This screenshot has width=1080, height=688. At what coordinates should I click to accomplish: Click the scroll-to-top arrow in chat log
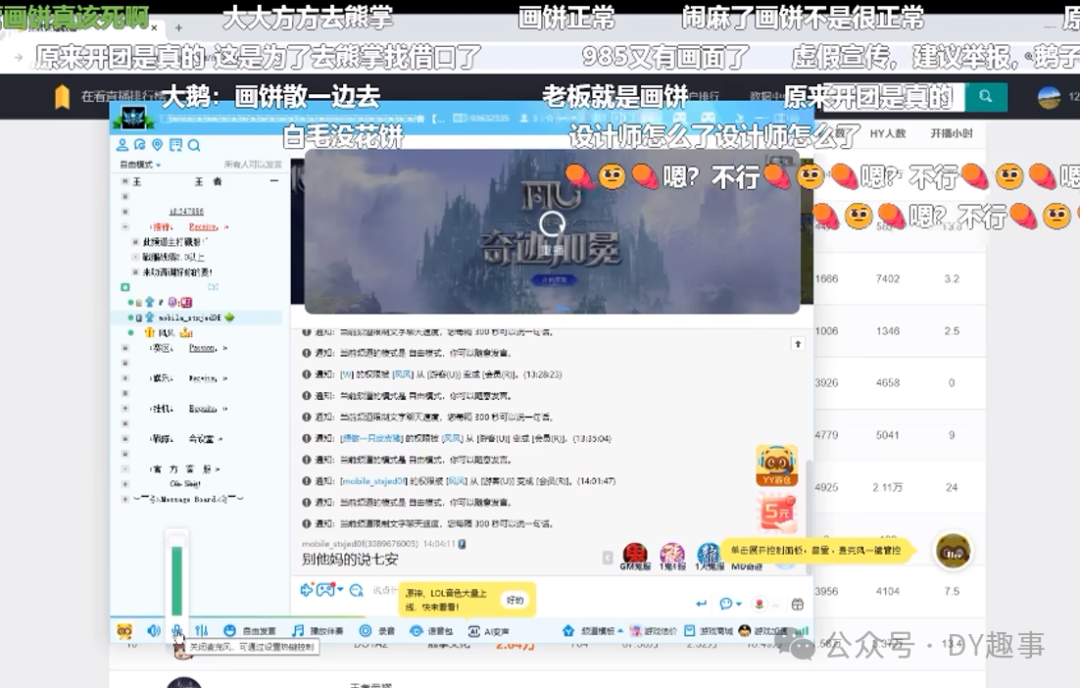point(798,344)
